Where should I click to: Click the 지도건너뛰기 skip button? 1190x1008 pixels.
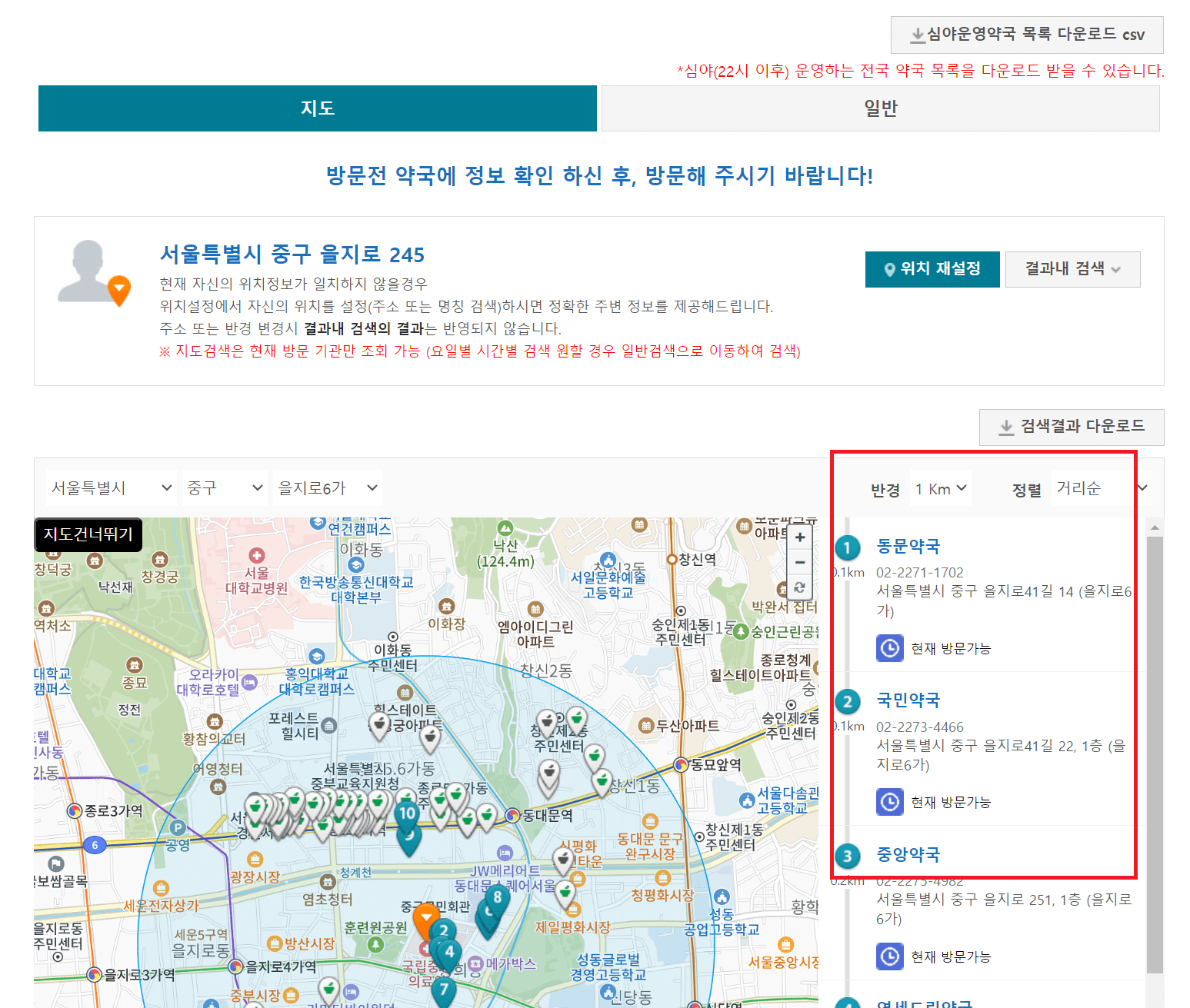[x=88, y=534]
